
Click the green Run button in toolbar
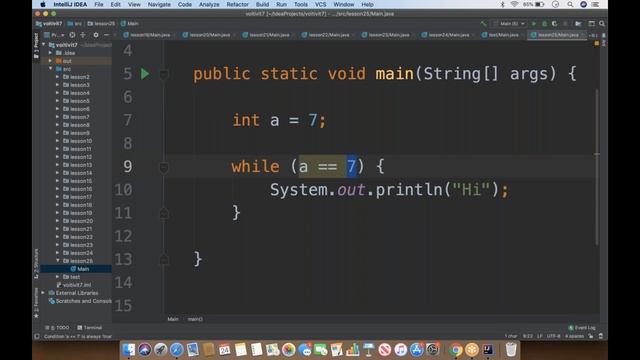pyautogui.click(x=534, y=24)
